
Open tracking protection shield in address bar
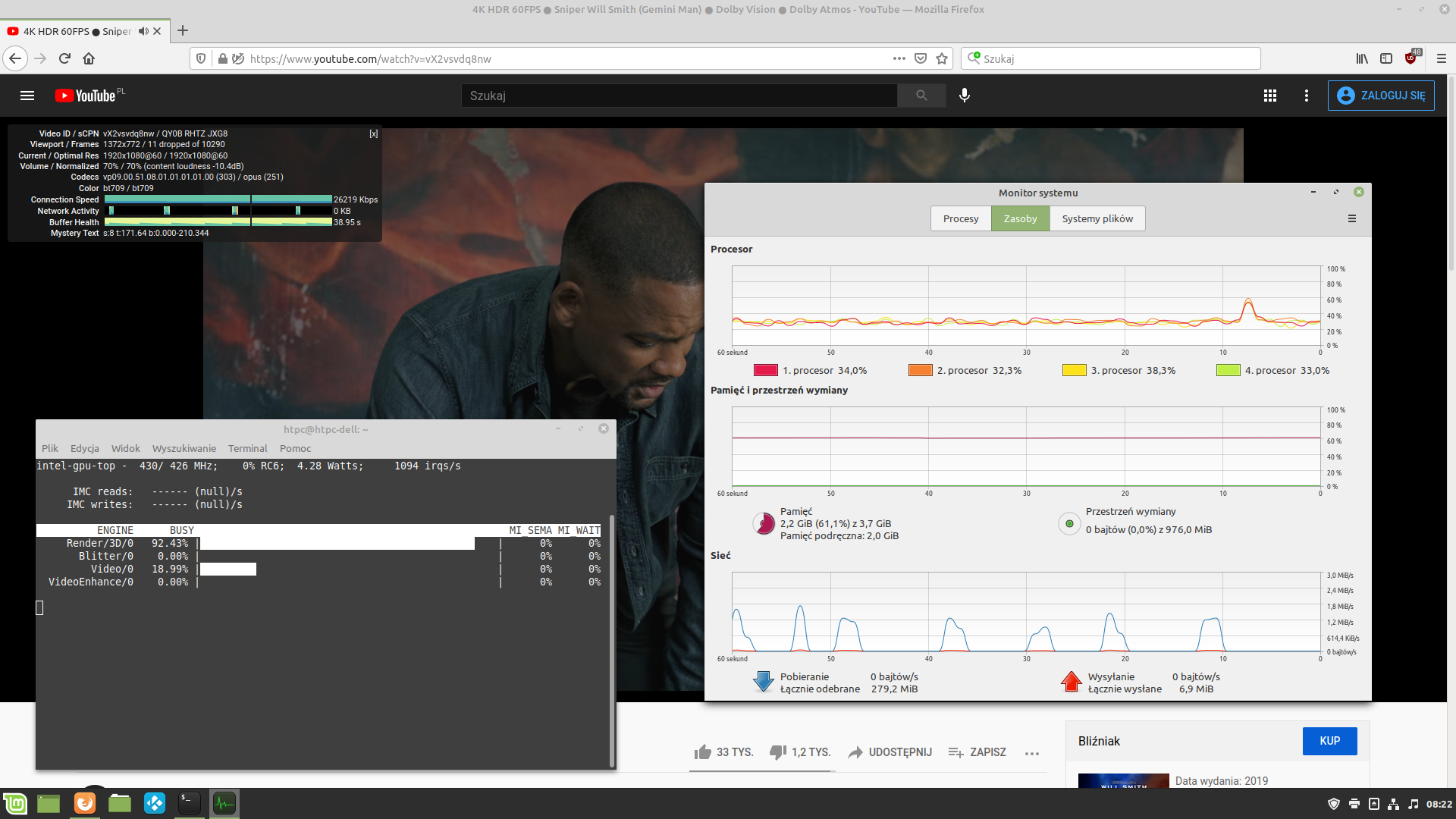click(201, 58)
